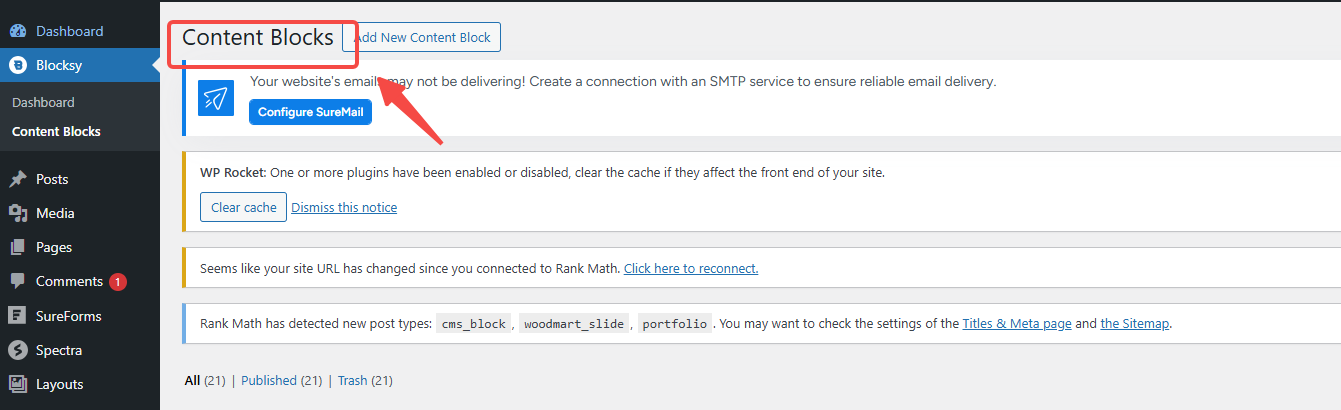
Task: Click the Posts pushpin icon
Action: click(x=17, y=179)
